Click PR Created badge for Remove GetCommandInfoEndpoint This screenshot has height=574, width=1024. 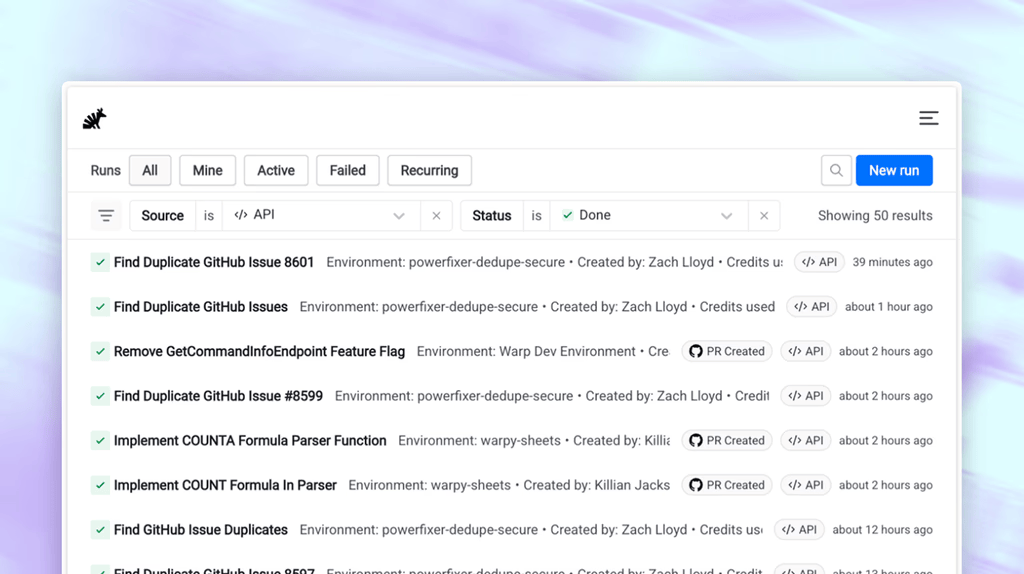pyautogui.click(x=727, y=351)
